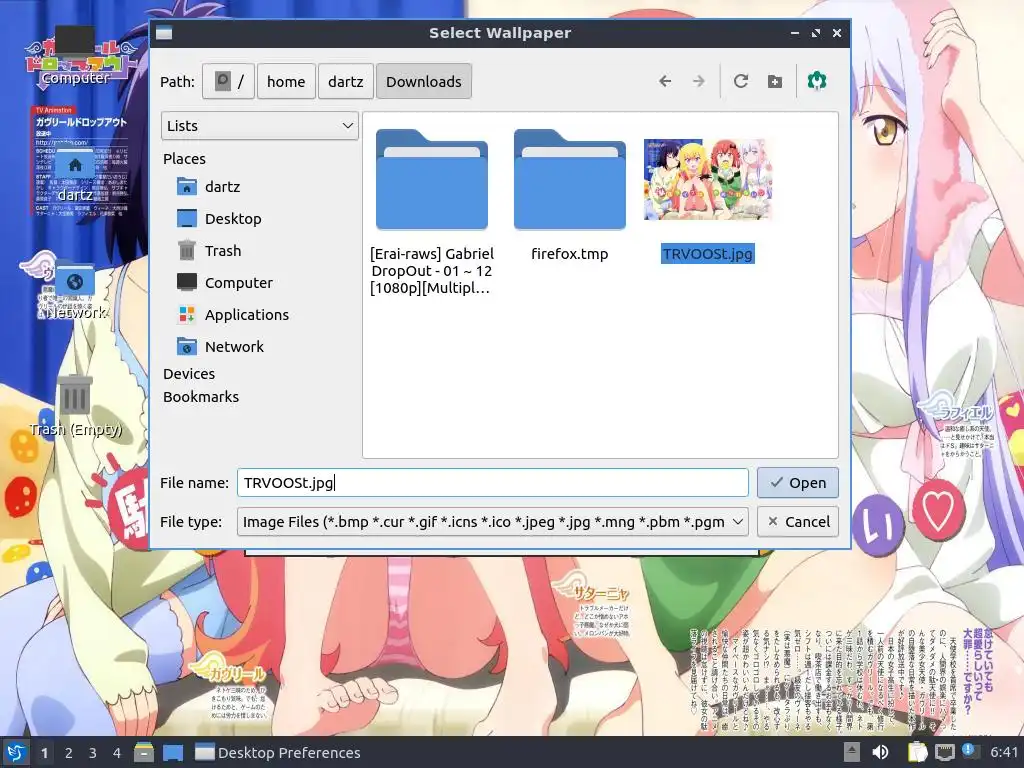
Task: Reload the current folder listing
Action: [741, 81]
